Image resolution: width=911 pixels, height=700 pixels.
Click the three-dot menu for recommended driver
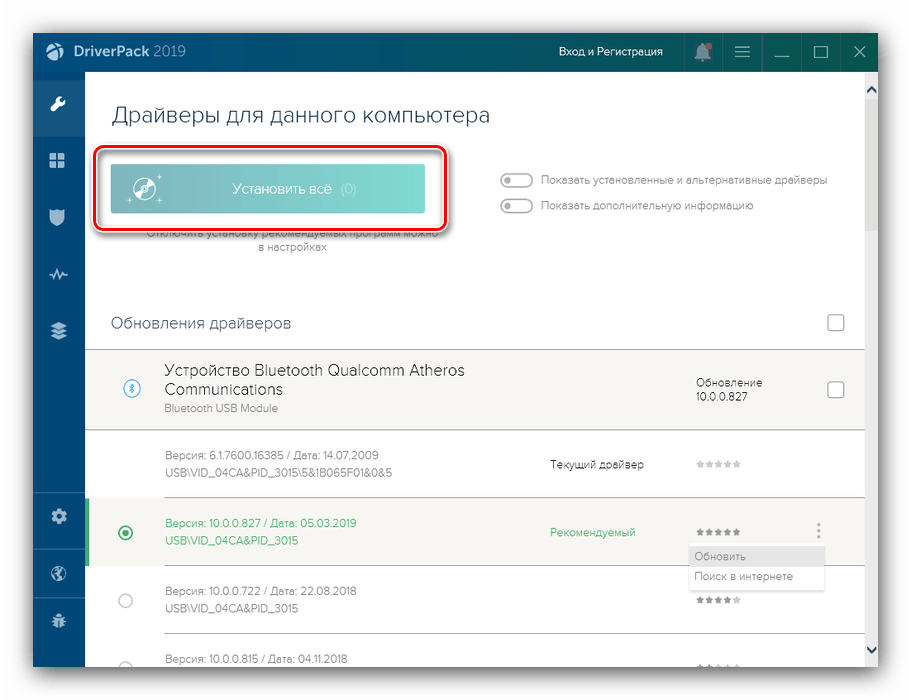click(819, 531)
